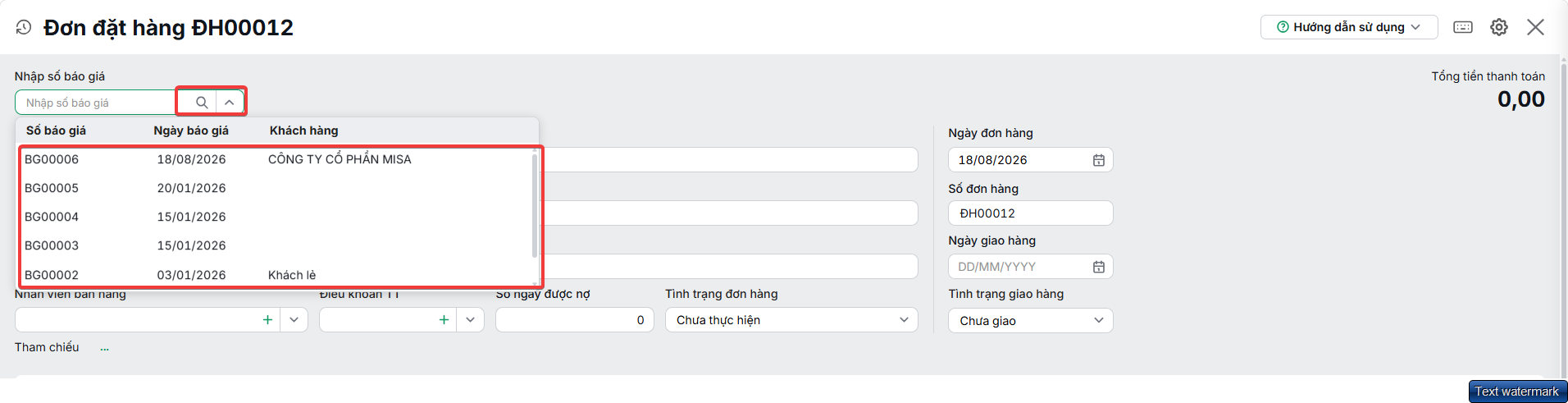This screenshot has width=1568, height=403.
Task: Click the Số đơn hàng field
Action: [x=1031, y=213]
